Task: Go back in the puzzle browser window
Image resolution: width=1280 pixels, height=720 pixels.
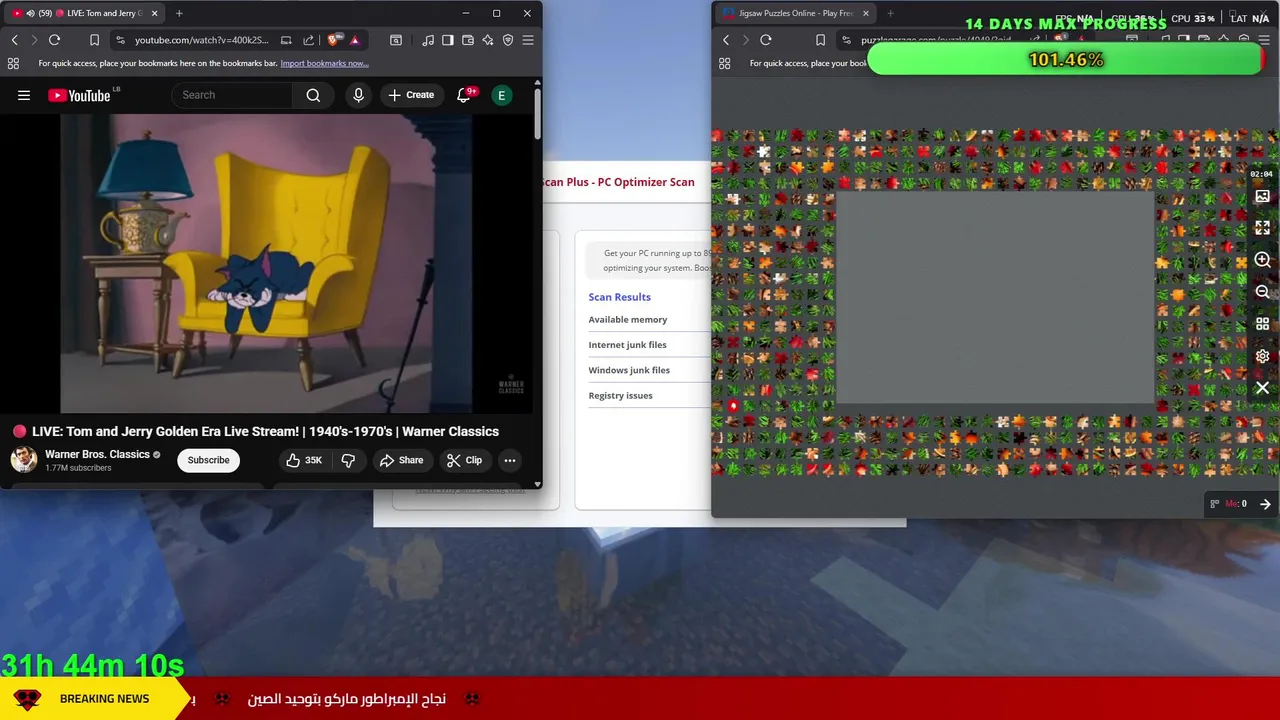Action: click(x=726, y=40)
